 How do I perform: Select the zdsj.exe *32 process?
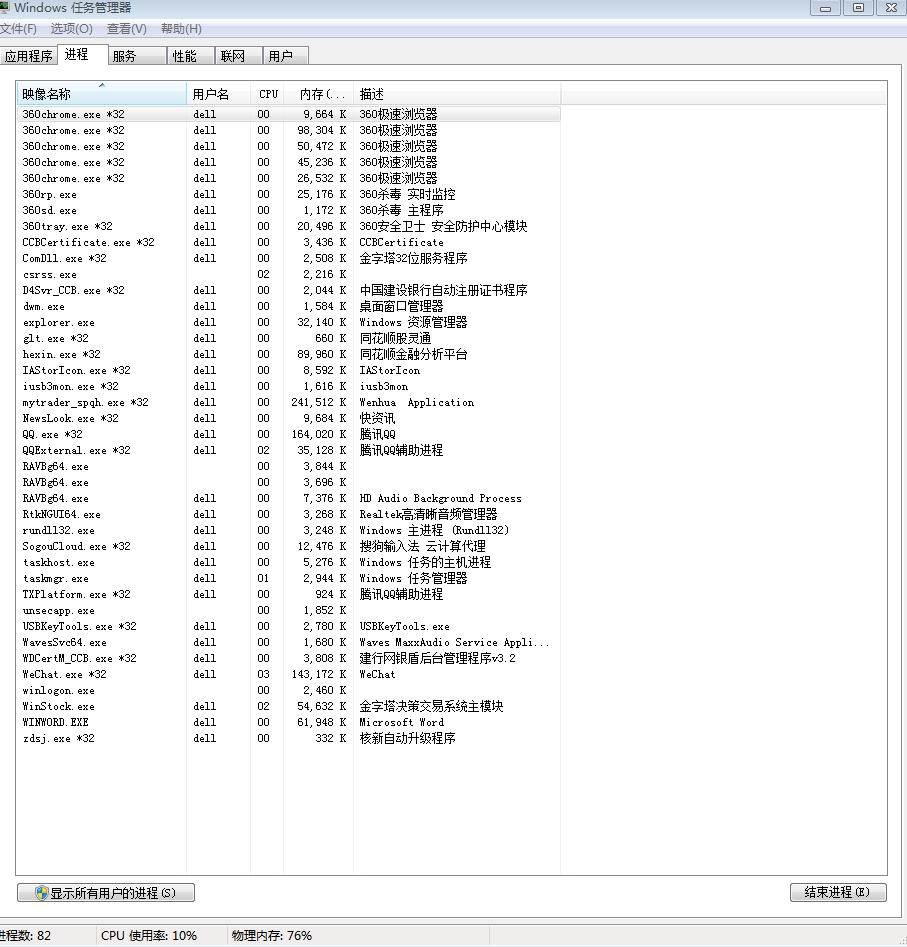point(289,739)
